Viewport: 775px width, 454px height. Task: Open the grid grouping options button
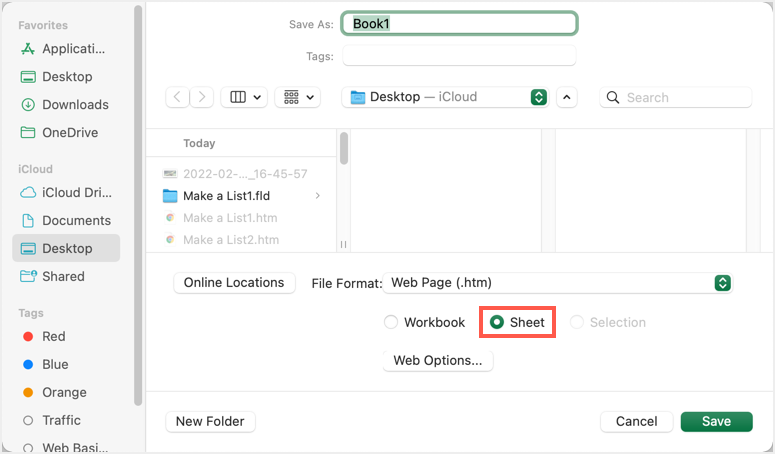[x=297, y=97]
